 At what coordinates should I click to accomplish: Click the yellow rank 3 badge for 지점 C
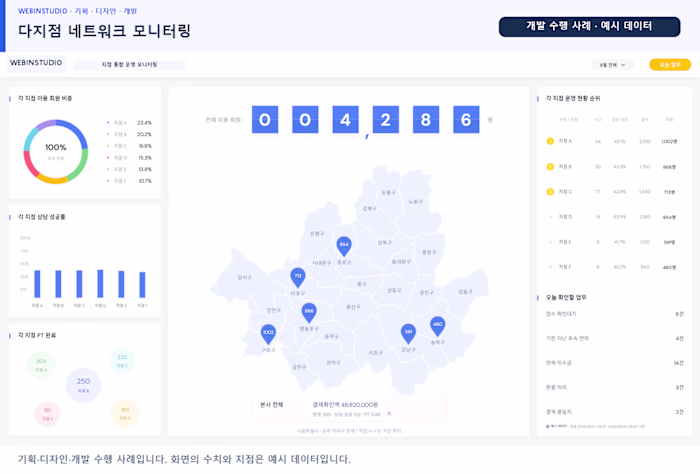coord(550,192)
